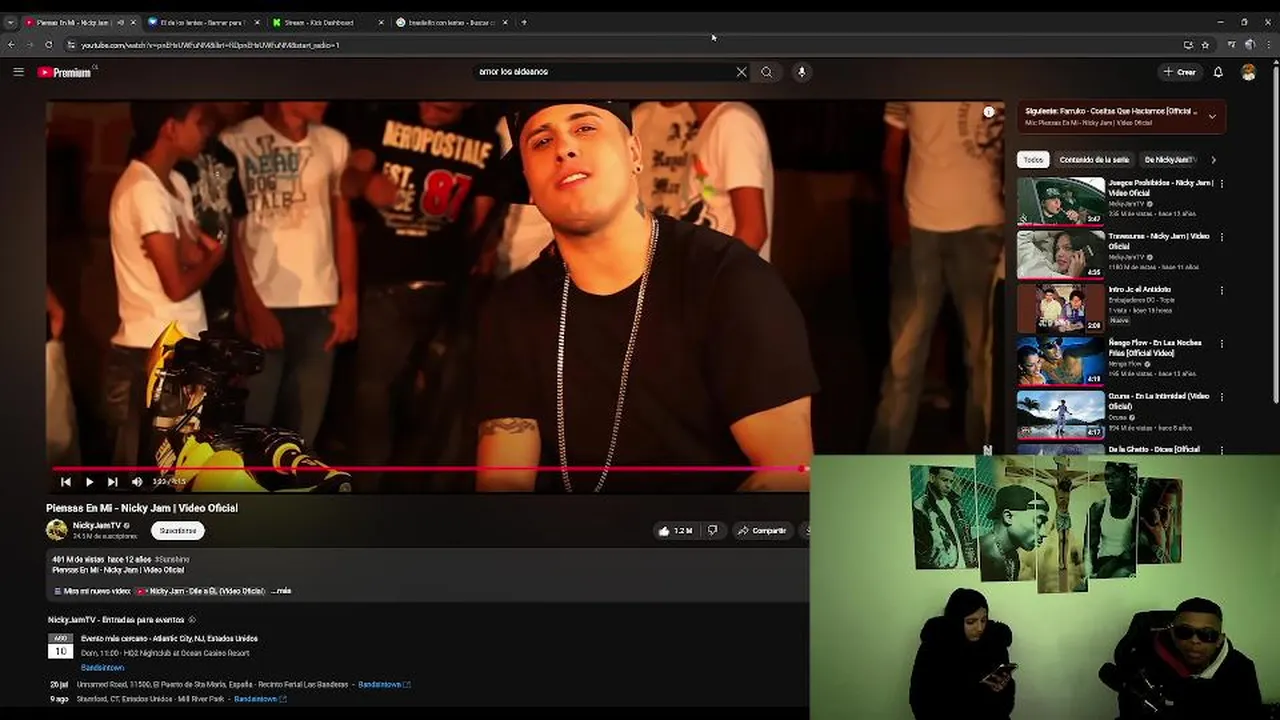Mute the video volume
The image size is (1280, 720).
point(137,482)
